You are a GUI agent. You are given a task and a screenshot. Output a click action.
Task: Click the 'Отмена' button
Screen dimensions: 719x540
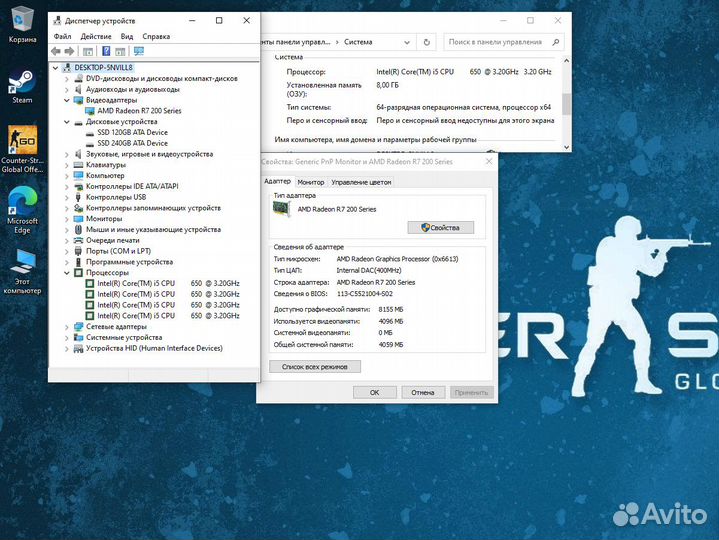click(423, 392)
